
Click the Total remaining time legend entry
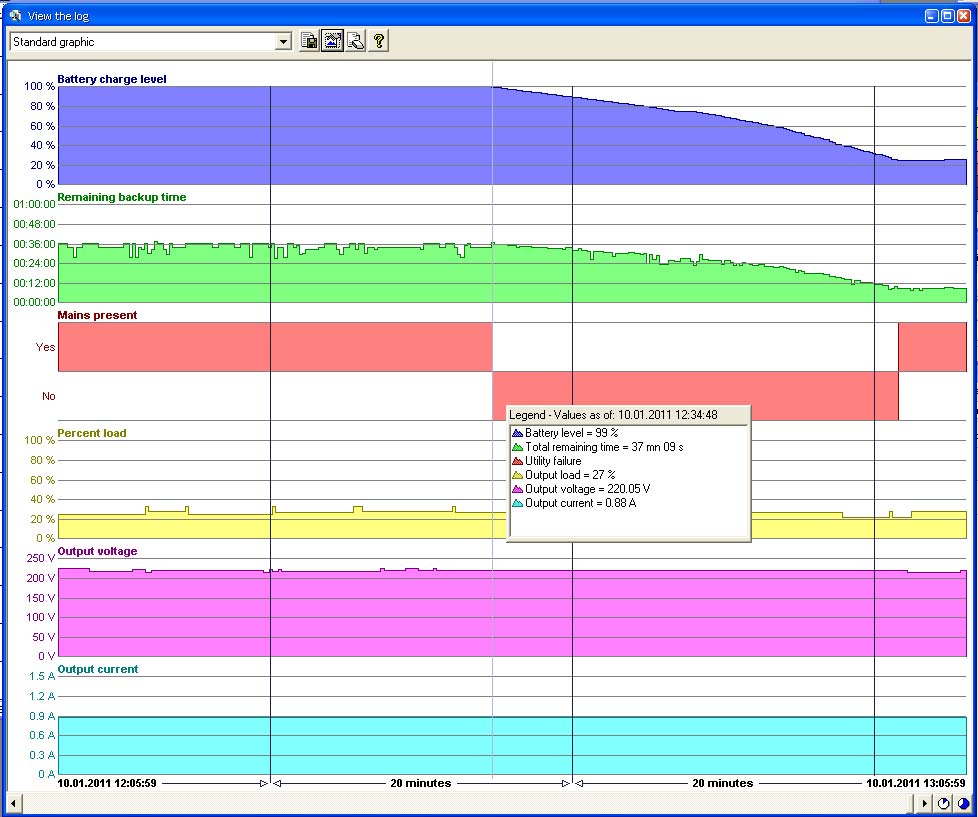click(x=604, y=447)
